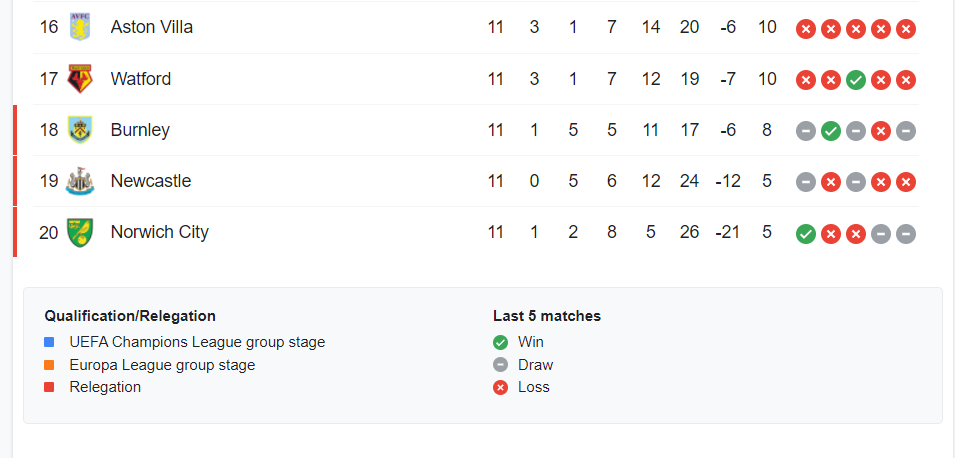Click the orange Europa League legend swatch

[x=50, y=365]
